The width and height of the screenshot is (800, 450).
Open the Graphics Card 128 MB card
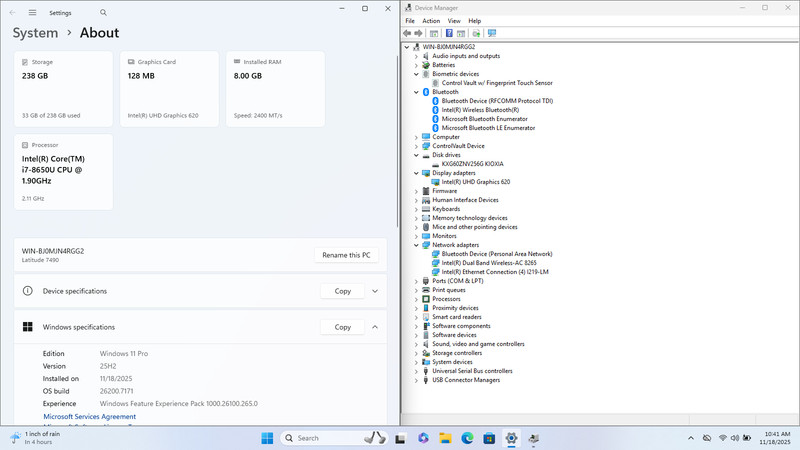169,89
